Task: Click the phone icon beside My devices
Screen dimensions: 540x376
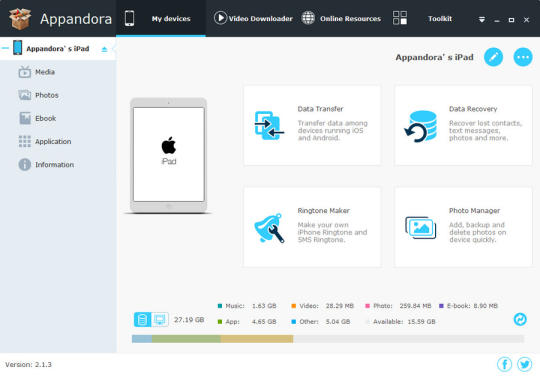Action: (x=129, y=18)
